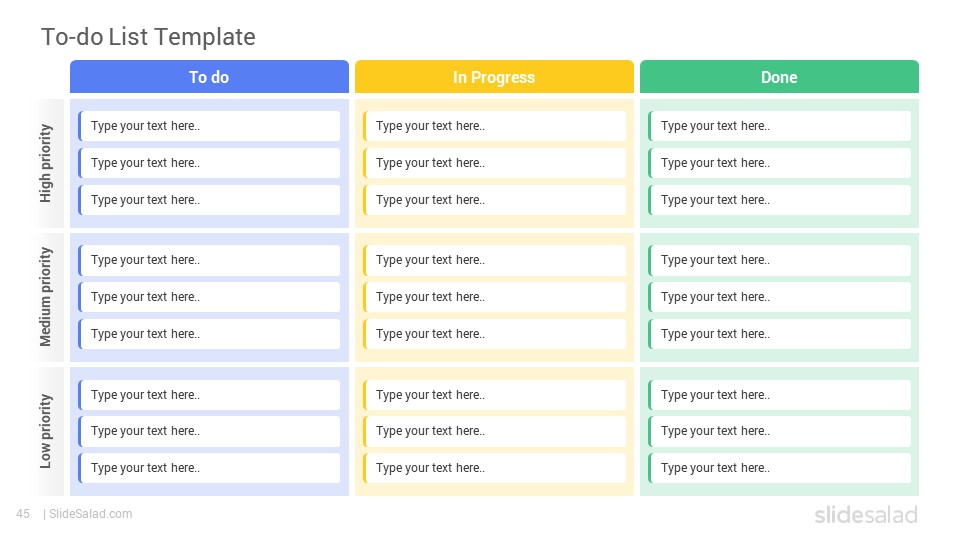
Task: Select the High priority row label
Action: point(47,163)
